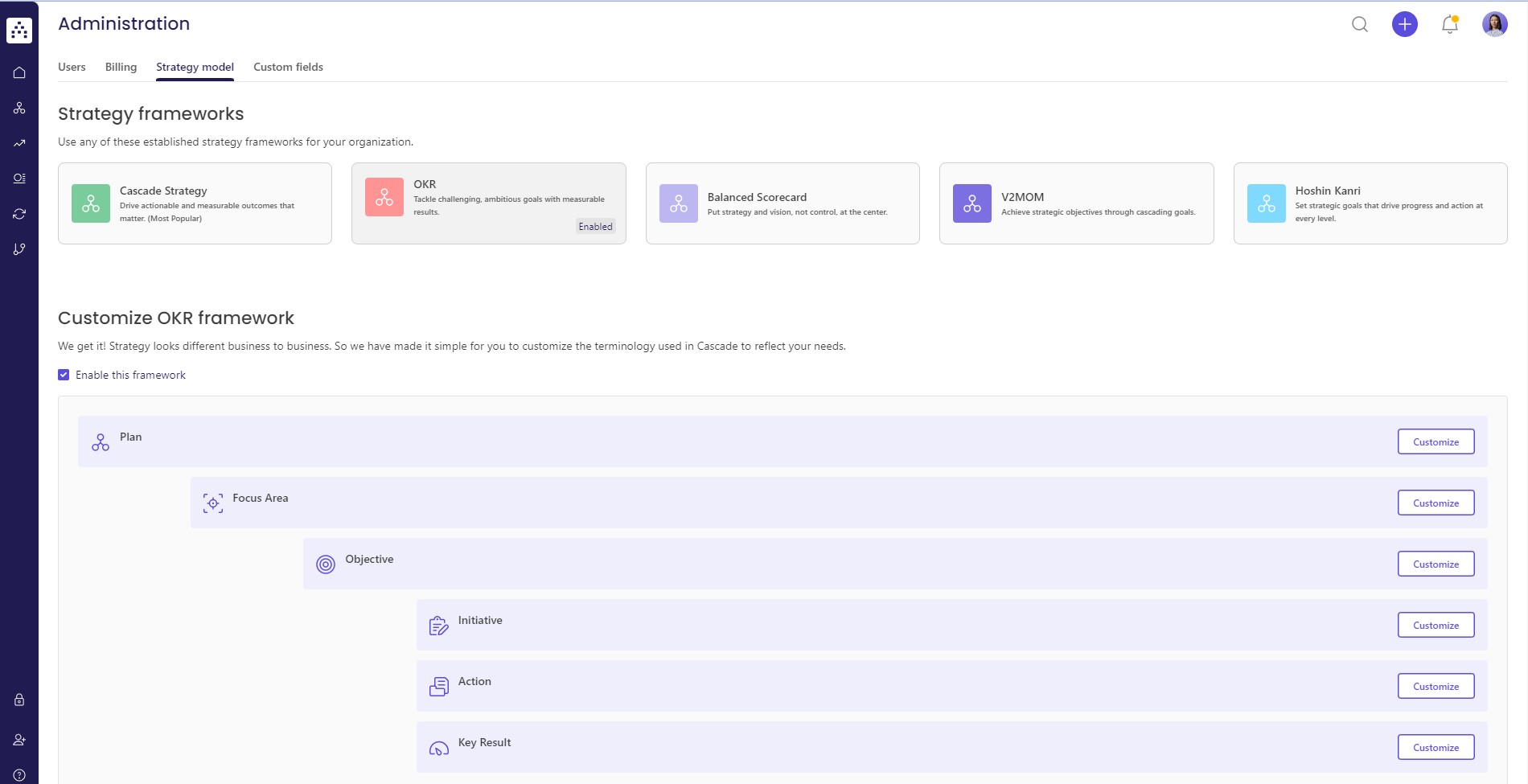Image resolution: width=1528 pixels, height=784 pixels.
Task: Select the V2MOM framework card
Action: tap(1077, 203)
